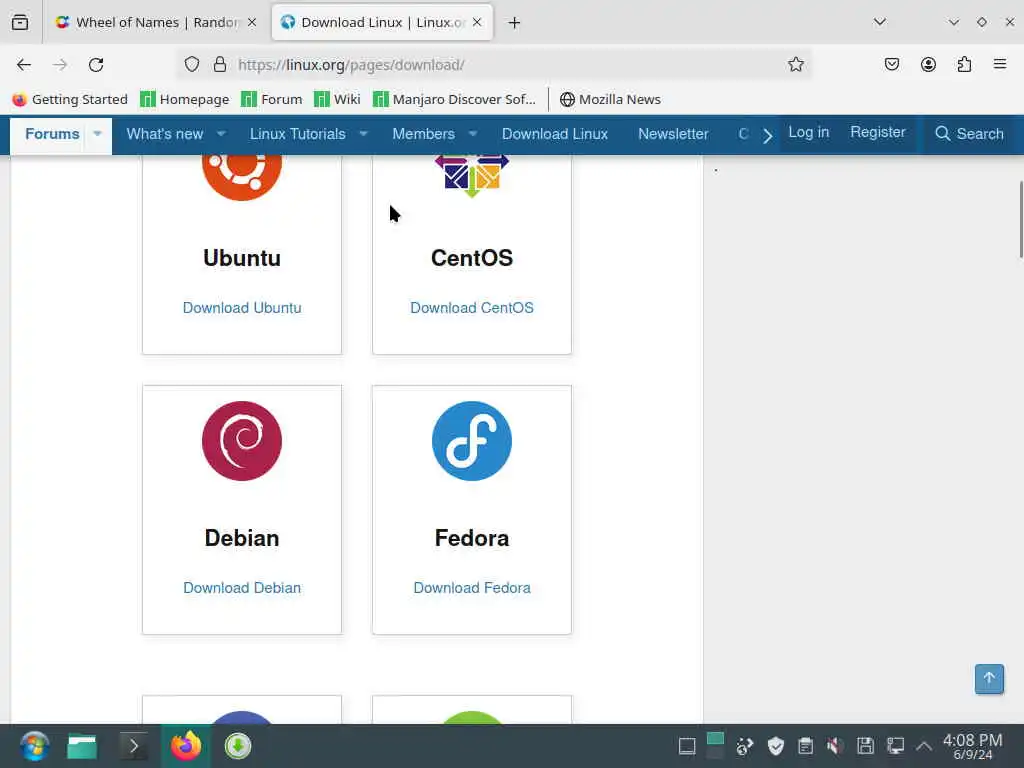Switch virtual desktop in the pager
The height and width of the screenshot is (768, 1024).
pyautogui.click(x=715, y=746)
